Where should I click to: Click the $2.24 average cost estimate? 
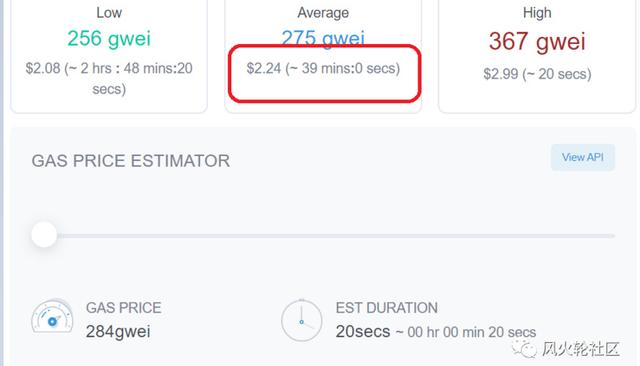323,68
